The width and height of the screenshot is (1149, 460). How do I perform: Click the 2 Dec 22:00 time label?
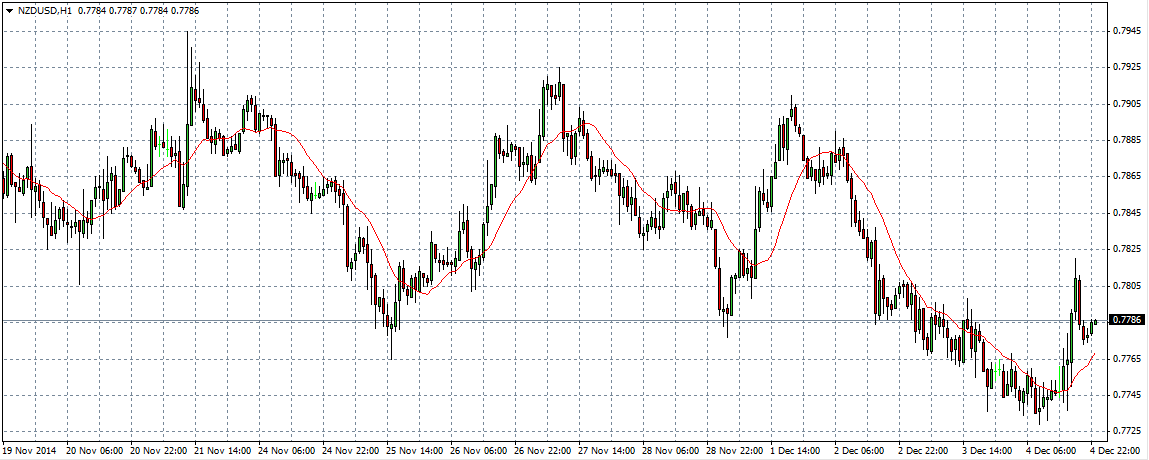[923, 451]
